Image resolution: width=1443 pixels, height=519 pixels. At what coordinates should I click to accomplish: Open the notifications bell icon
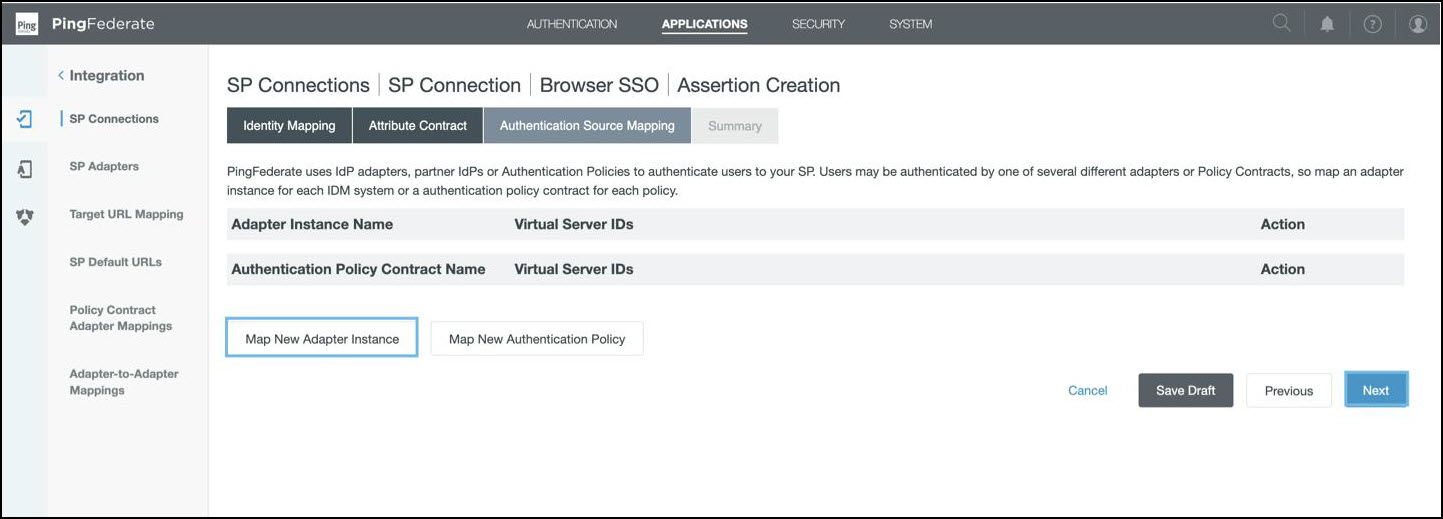point(1327,24)
